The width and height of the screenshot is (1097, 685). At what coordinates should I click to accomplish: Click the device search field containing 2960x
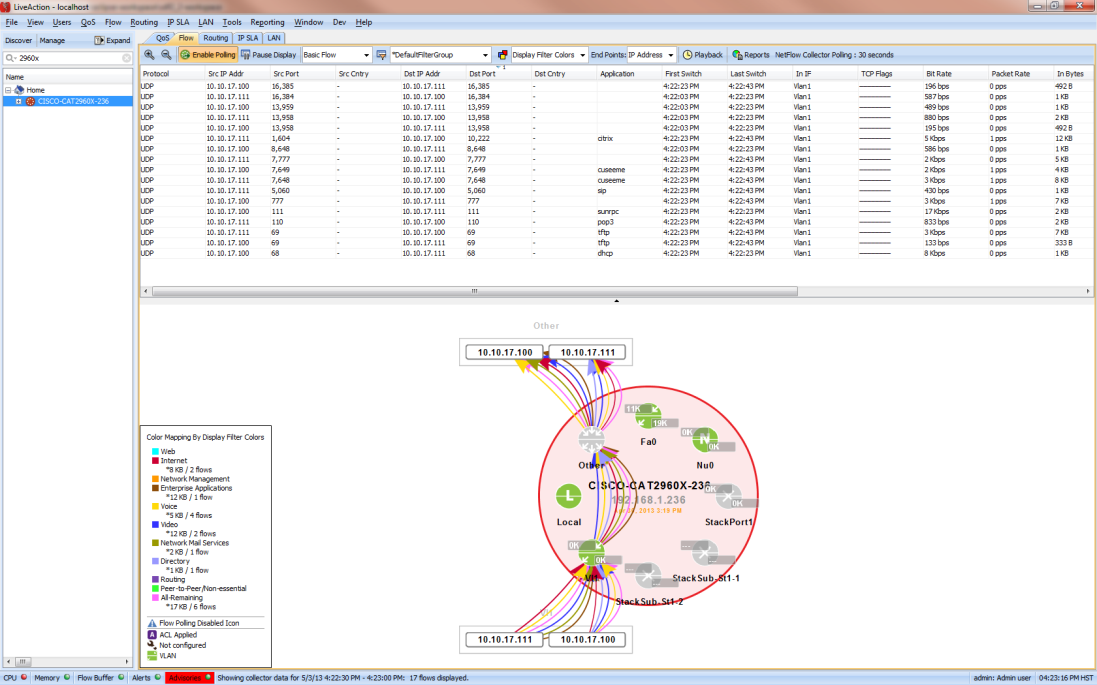tap(68, 58)
